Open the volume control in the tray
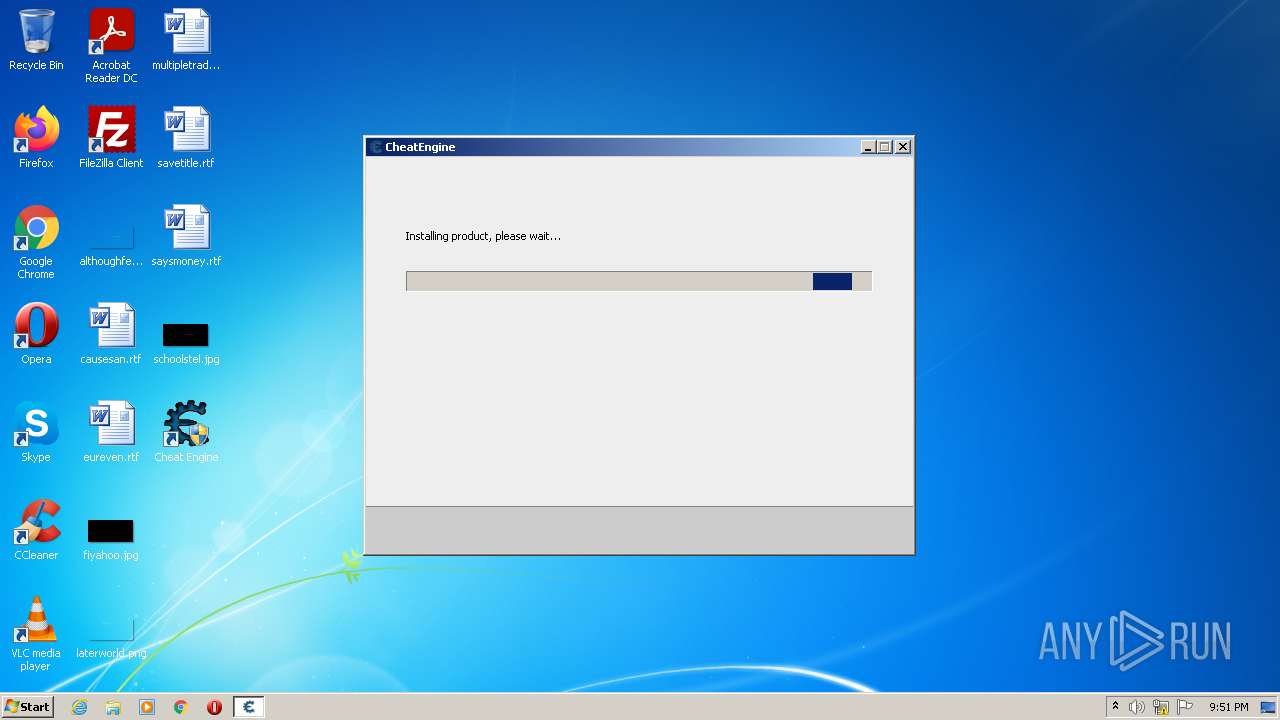 1137,707
